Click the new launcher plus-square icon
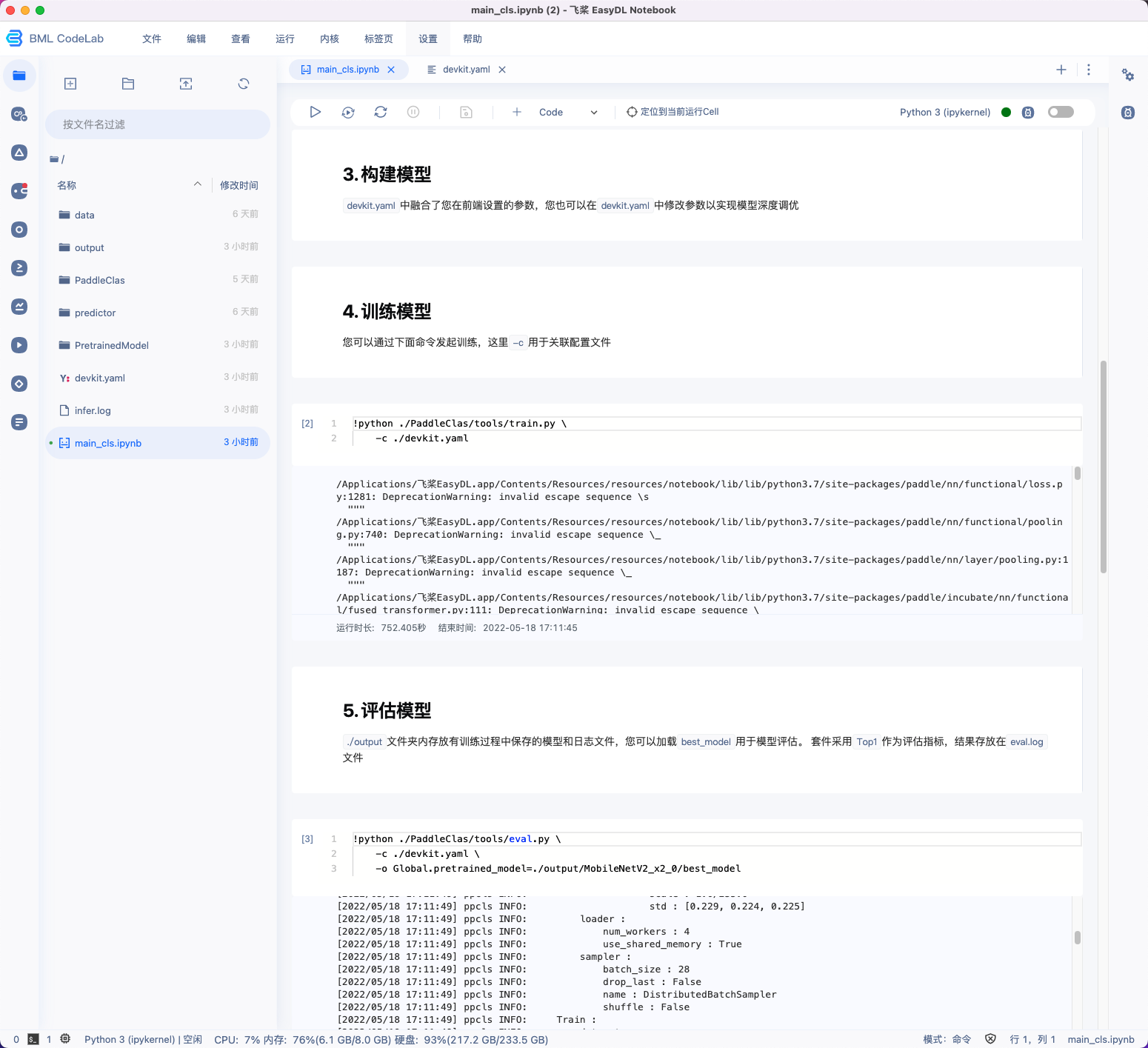The image size is (1148, 1048). coord(70,84)
